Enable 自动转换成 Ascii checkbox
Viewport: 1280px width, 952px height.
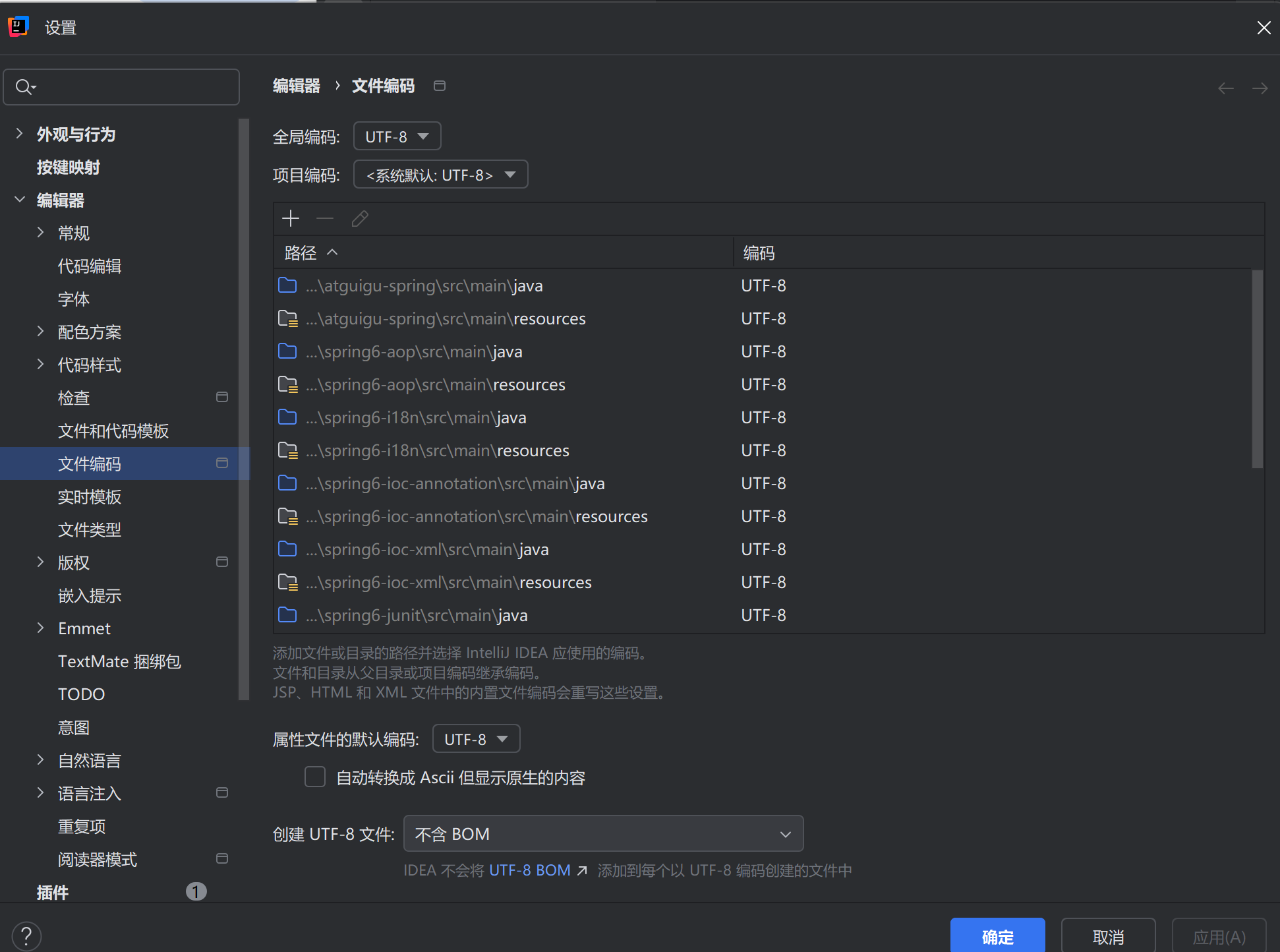pyautogui.click(x=315, y=777)
